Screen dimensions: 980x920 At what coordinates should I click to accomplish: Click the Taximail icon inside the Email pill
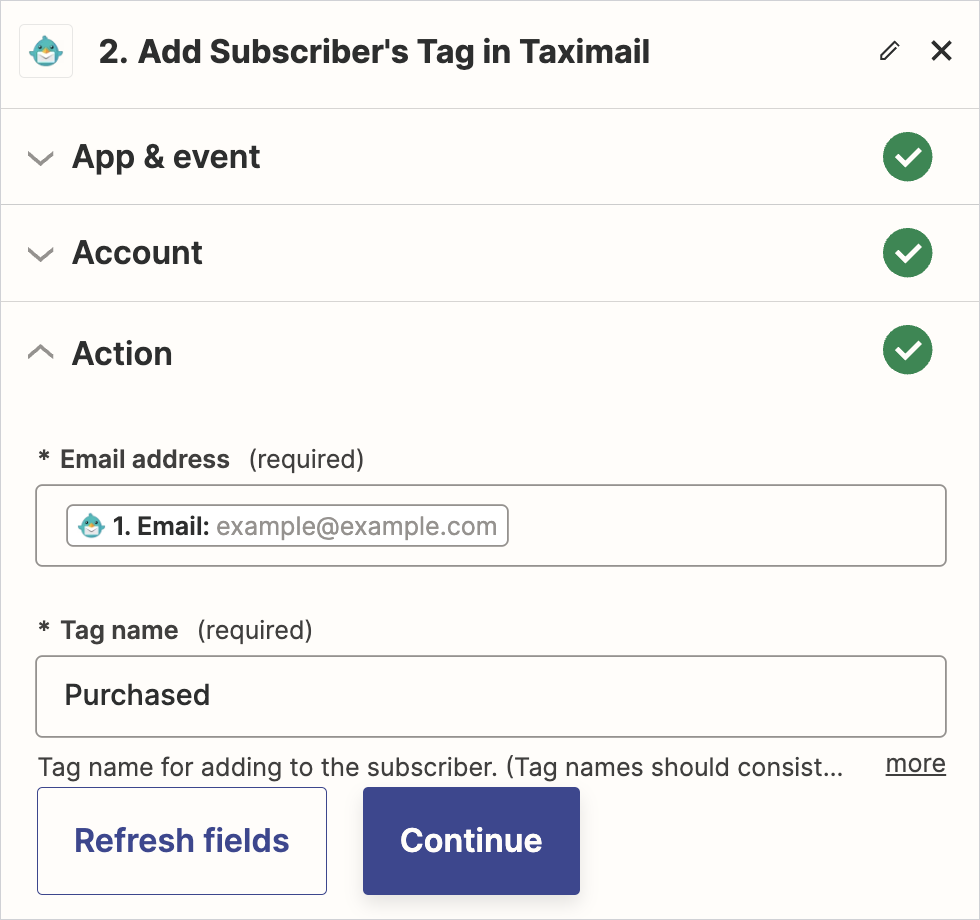pyautogui.click(x=92, y=526)
